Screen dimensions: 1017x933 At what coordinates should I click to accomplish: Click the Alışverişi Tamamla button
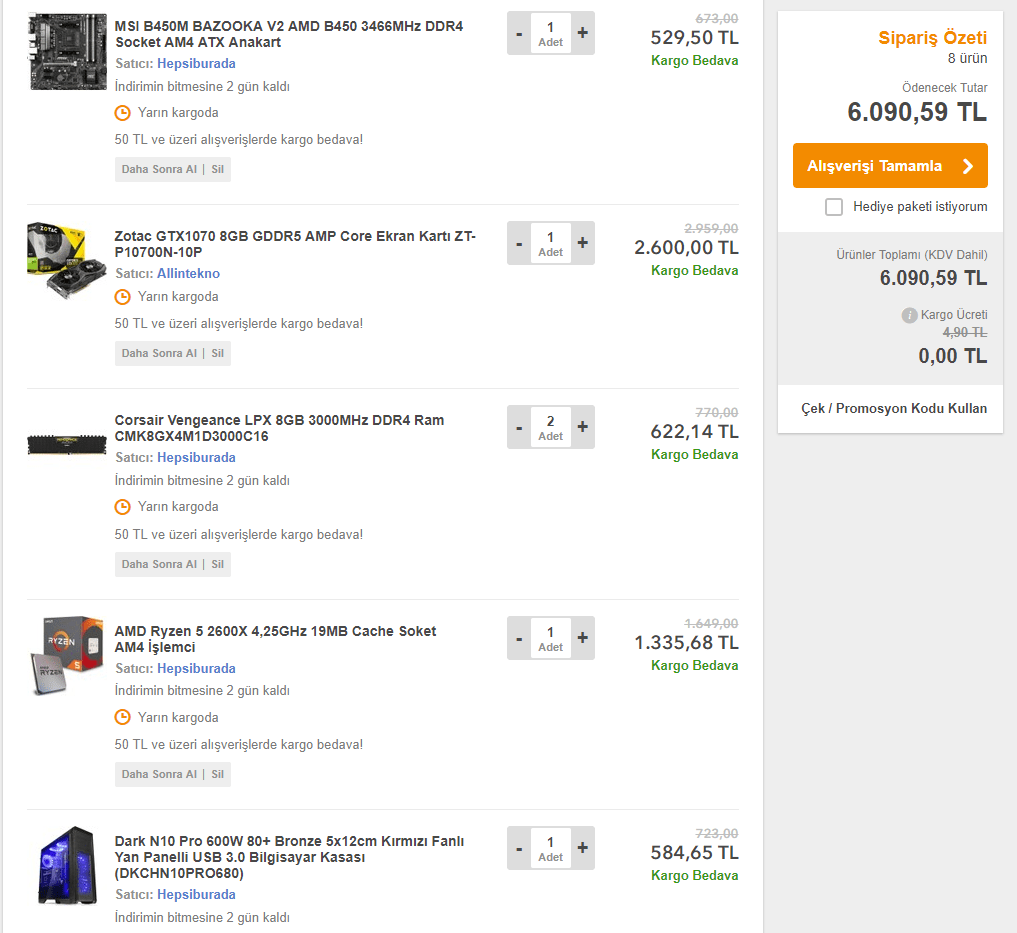[890, 166]
